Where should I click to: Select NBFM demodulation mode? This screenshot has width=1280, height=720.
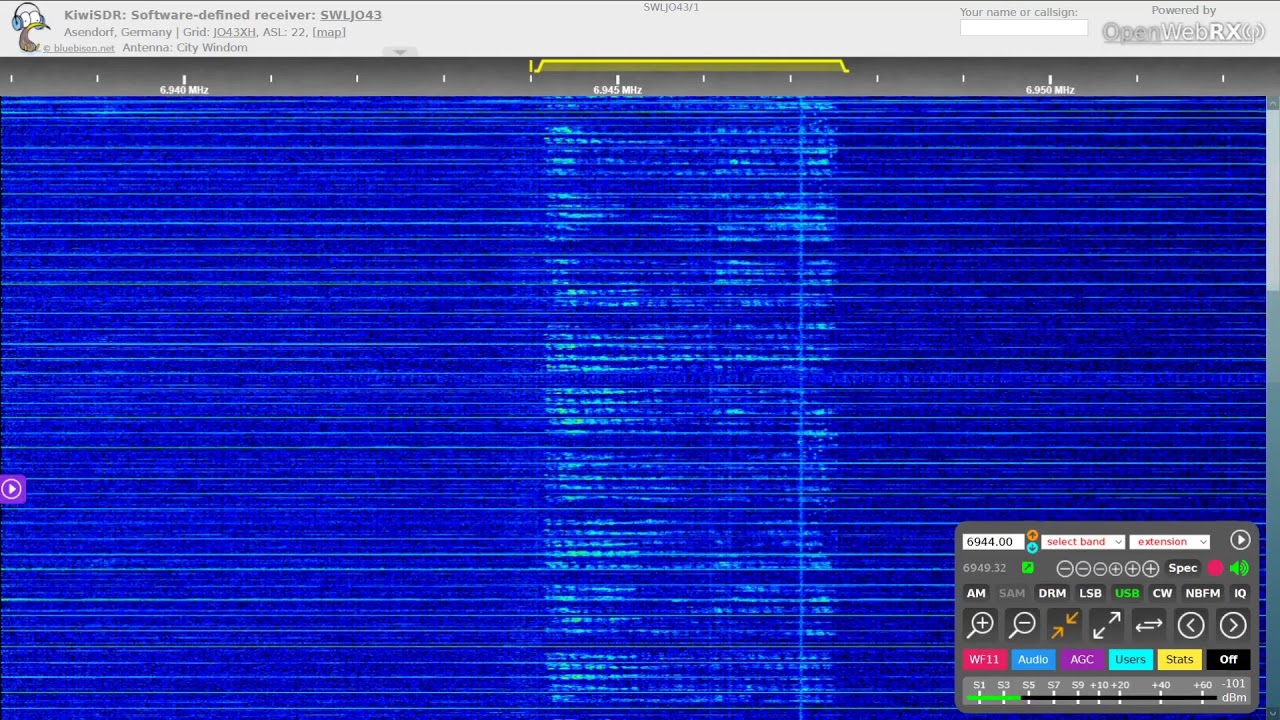coord(1203,593)
